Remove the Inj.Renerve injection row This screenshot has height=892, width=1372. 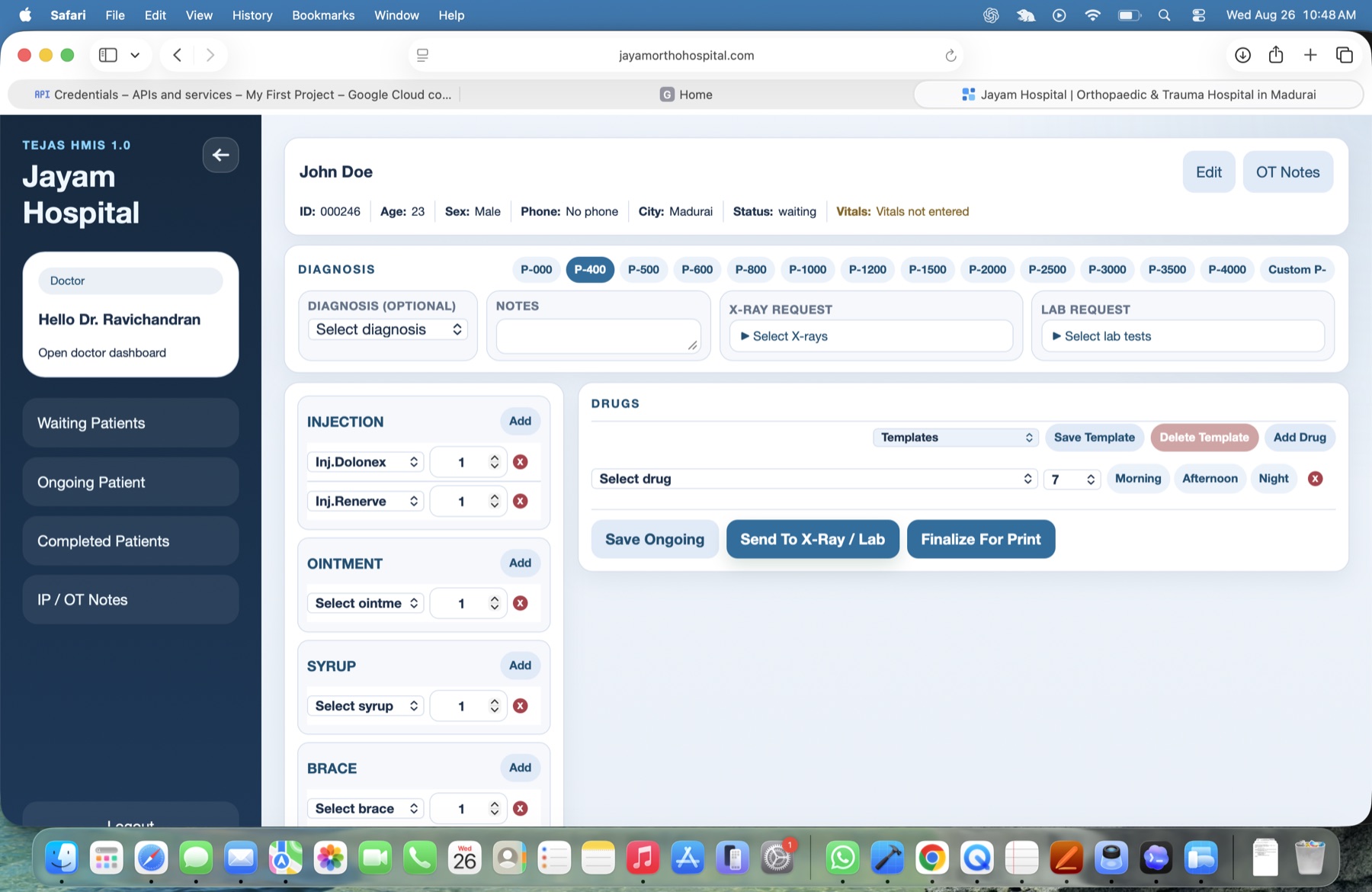(x=521, y=501)
